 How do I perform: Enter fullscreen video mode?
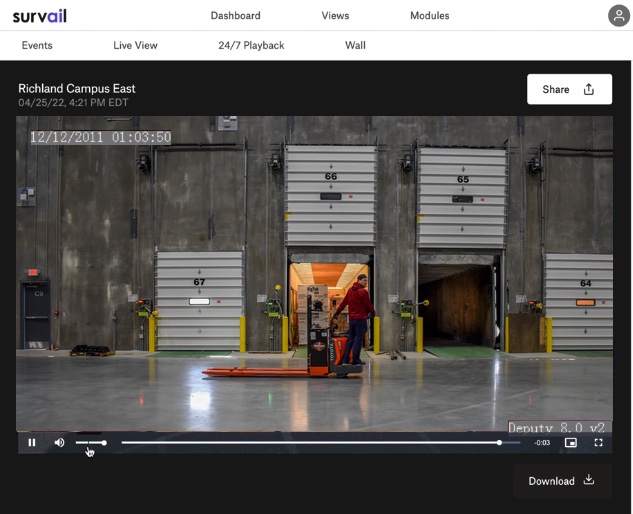click(x=599, y=442)
